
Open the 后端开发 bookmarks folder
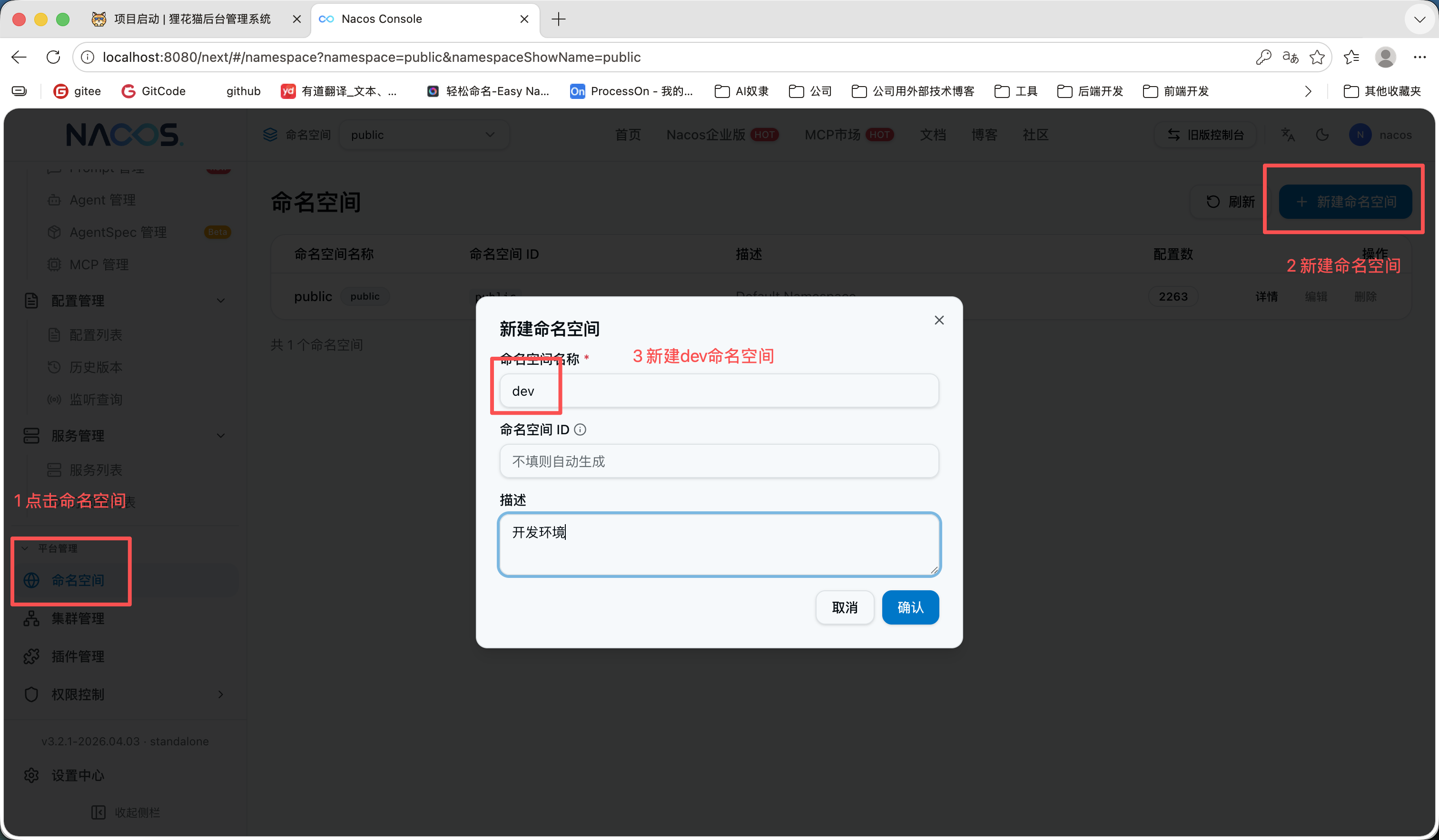tap(1090, 91)
